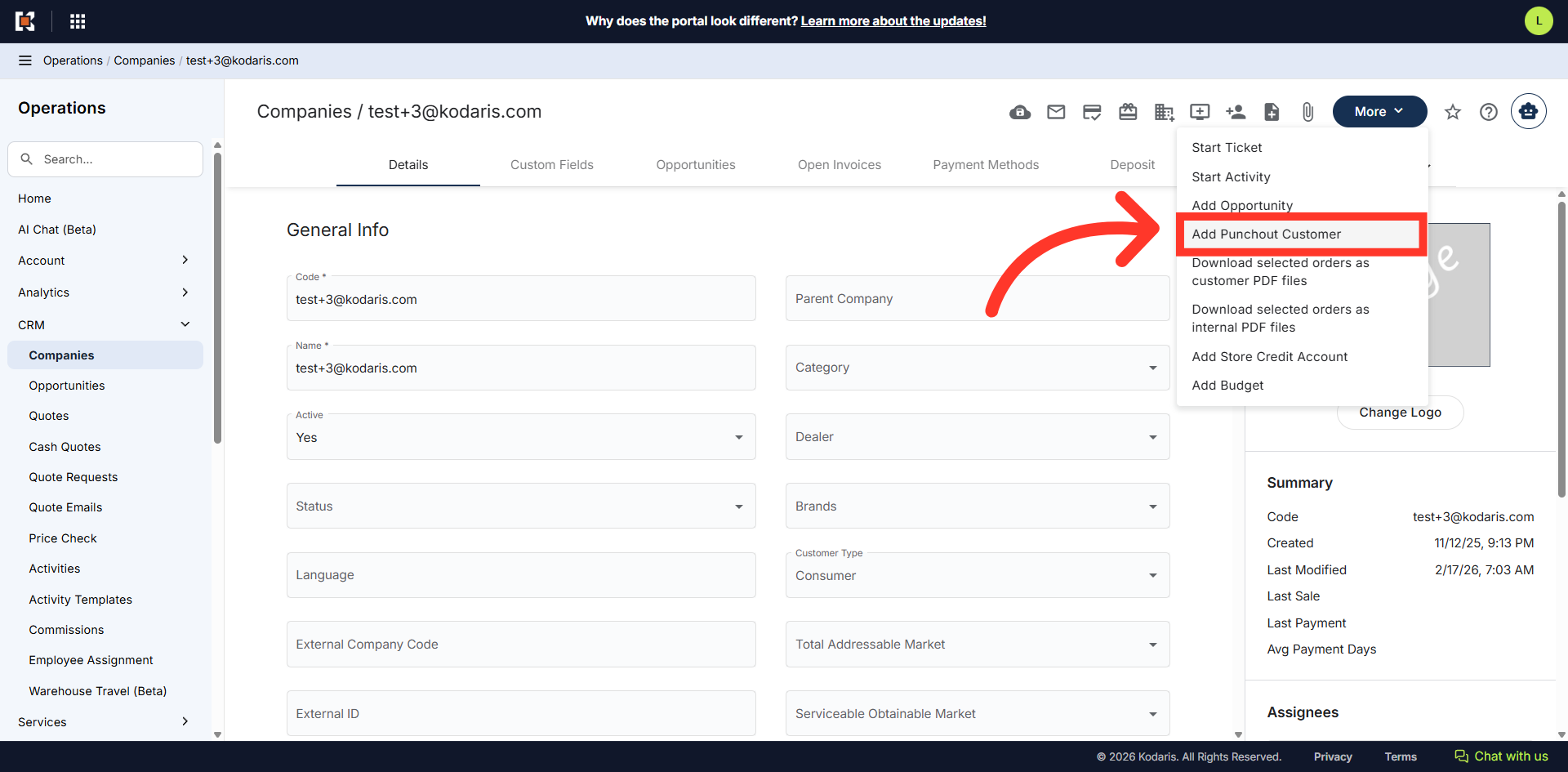This screenshot has width=1568, height=772.
Task: Click the External Company Code field
Action: coord(521,645)
